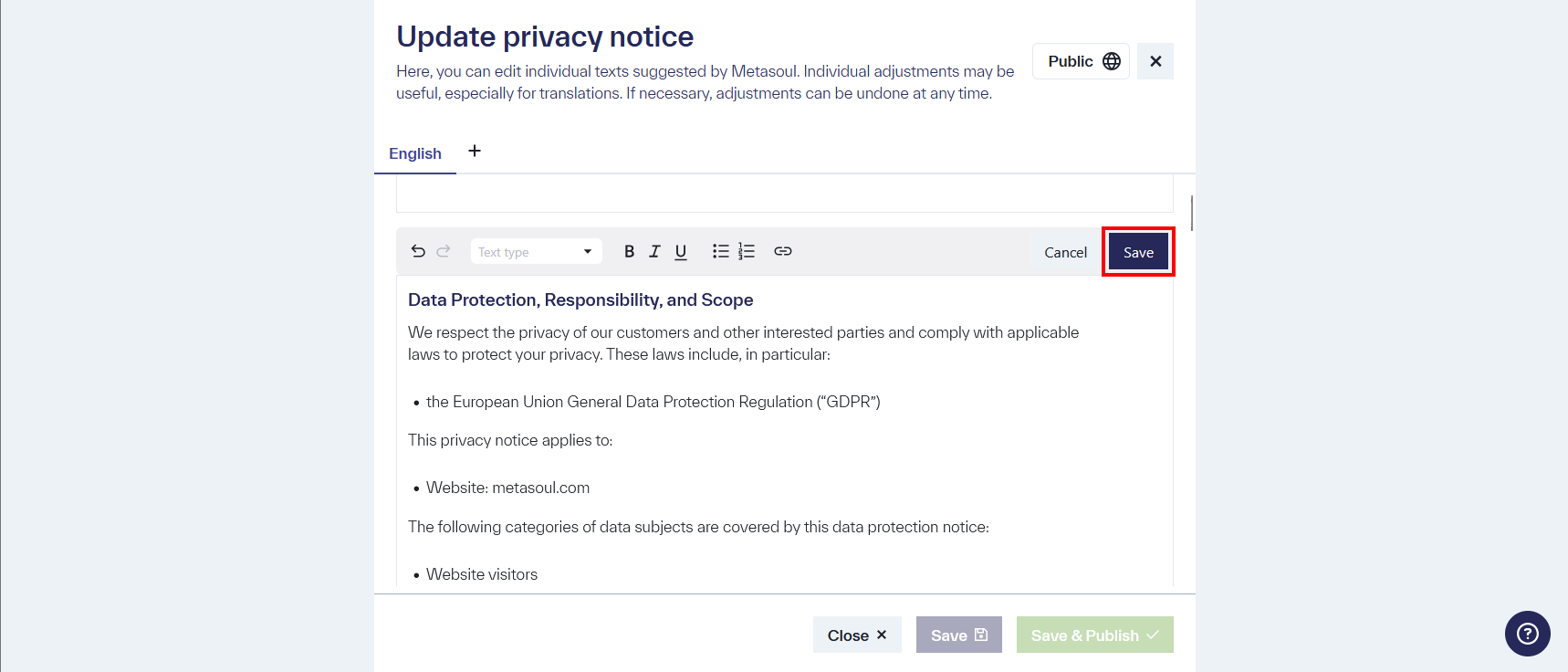Click the undo arrow icon
Screen dimensions: 1568x672
pos(418,251)
